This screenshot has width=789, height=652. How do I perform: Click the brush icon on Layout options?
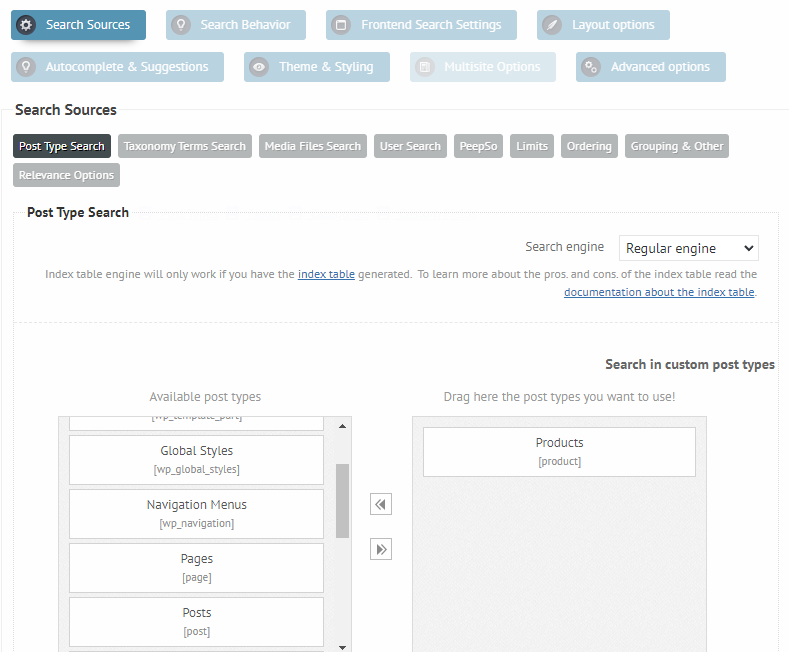[552, 25]
